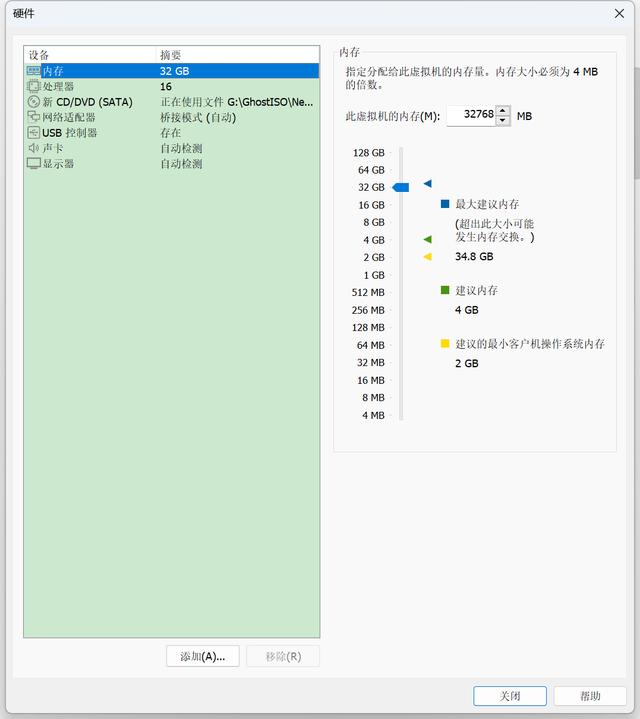Screen dimensions: 640x719
Task: Click the 256 MB slider label
Action: (x=368, y=310)
